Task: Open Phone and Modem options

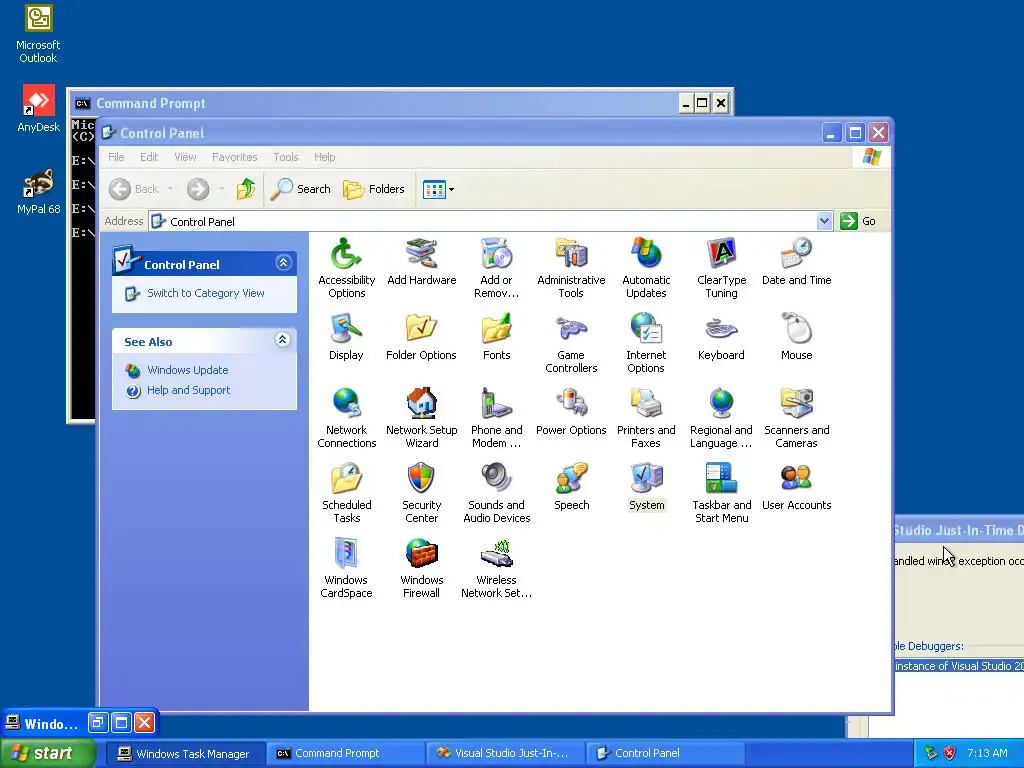Action: (x=496, y=418)
